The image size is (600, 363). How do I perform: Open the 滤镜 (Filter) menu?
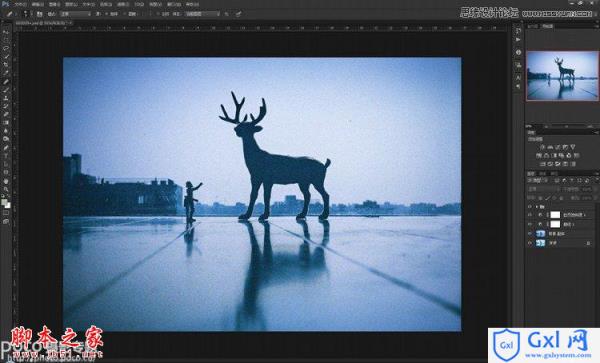point(122,4)
